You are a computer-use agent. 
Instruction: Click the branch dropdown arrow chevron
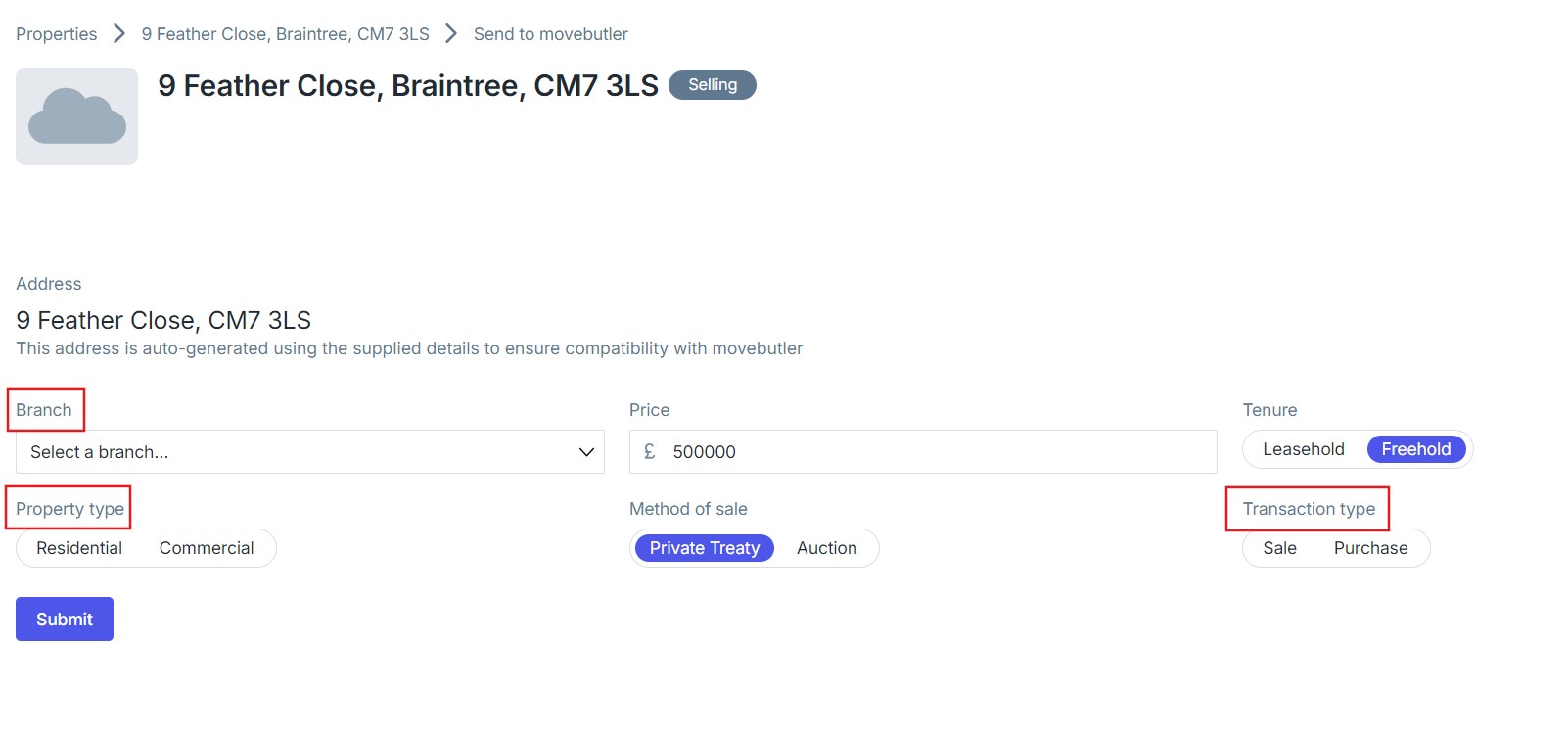[x=586, y=452]
